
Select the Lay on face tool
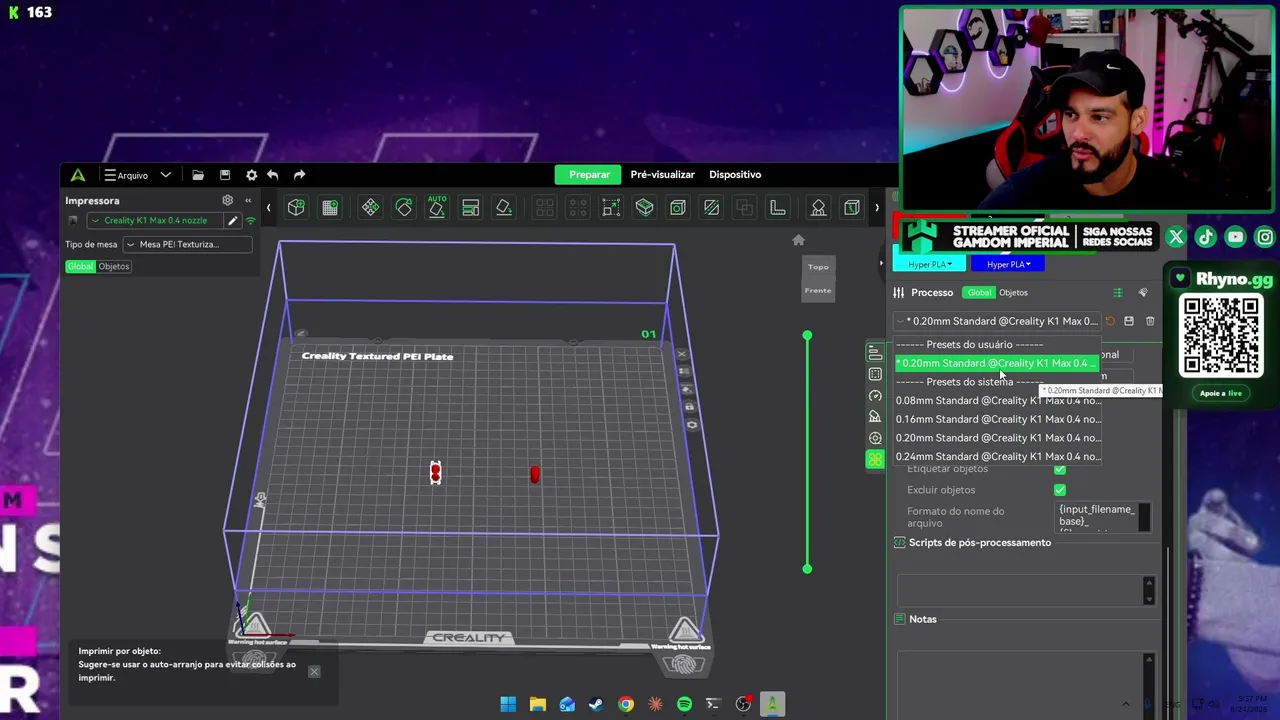[504, 207]
